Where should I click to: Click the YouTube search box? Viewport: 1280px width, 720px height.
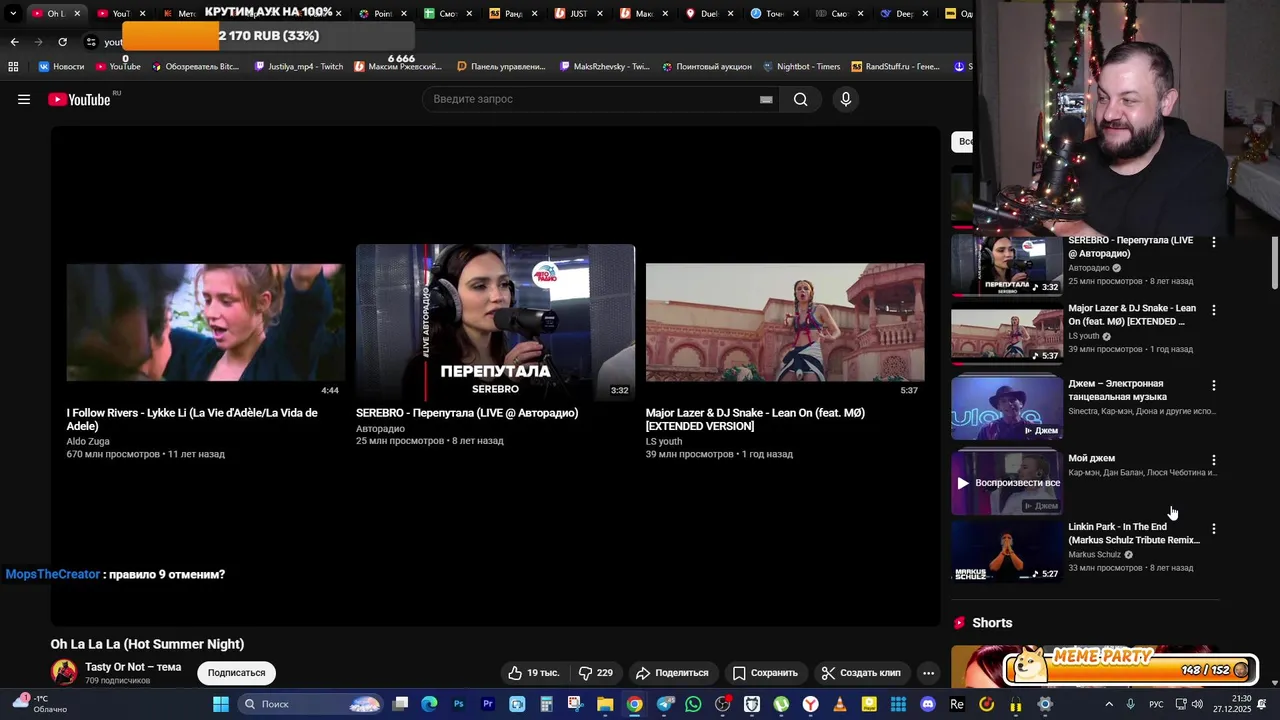point(602,99)
